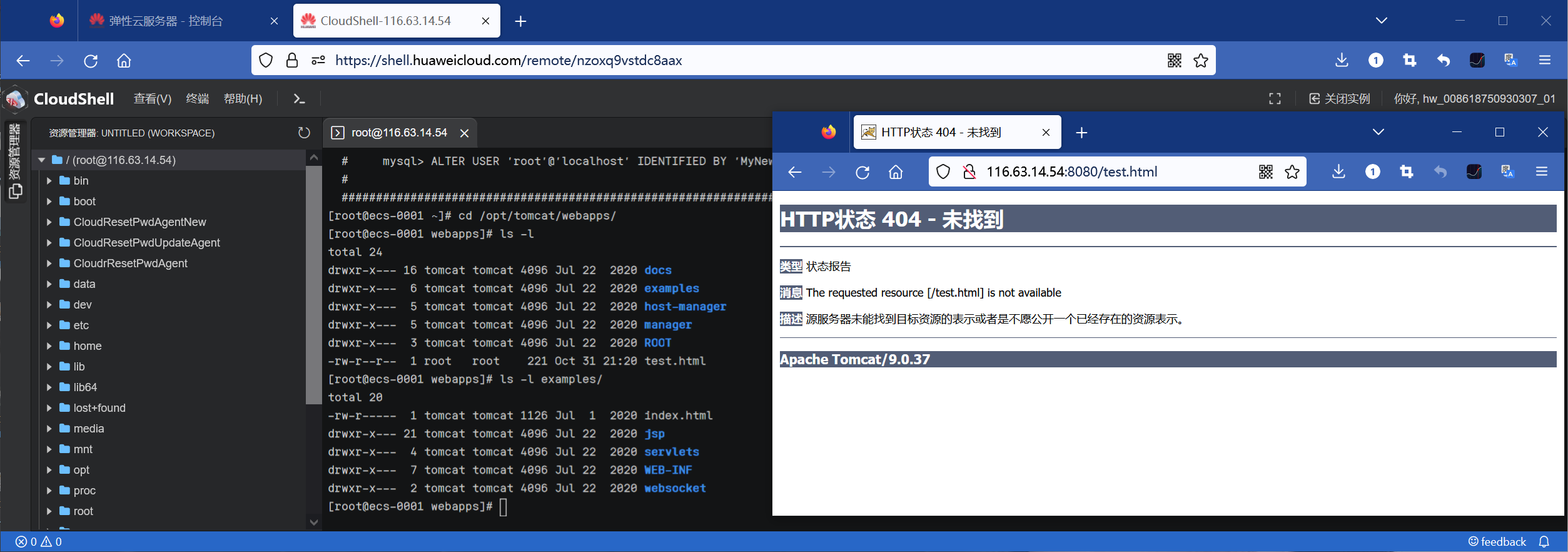Viewport: 1568px width, 552px height.
Task: List all tabs in the HTTP 404 window
Action: click(x=1378, y=132)
